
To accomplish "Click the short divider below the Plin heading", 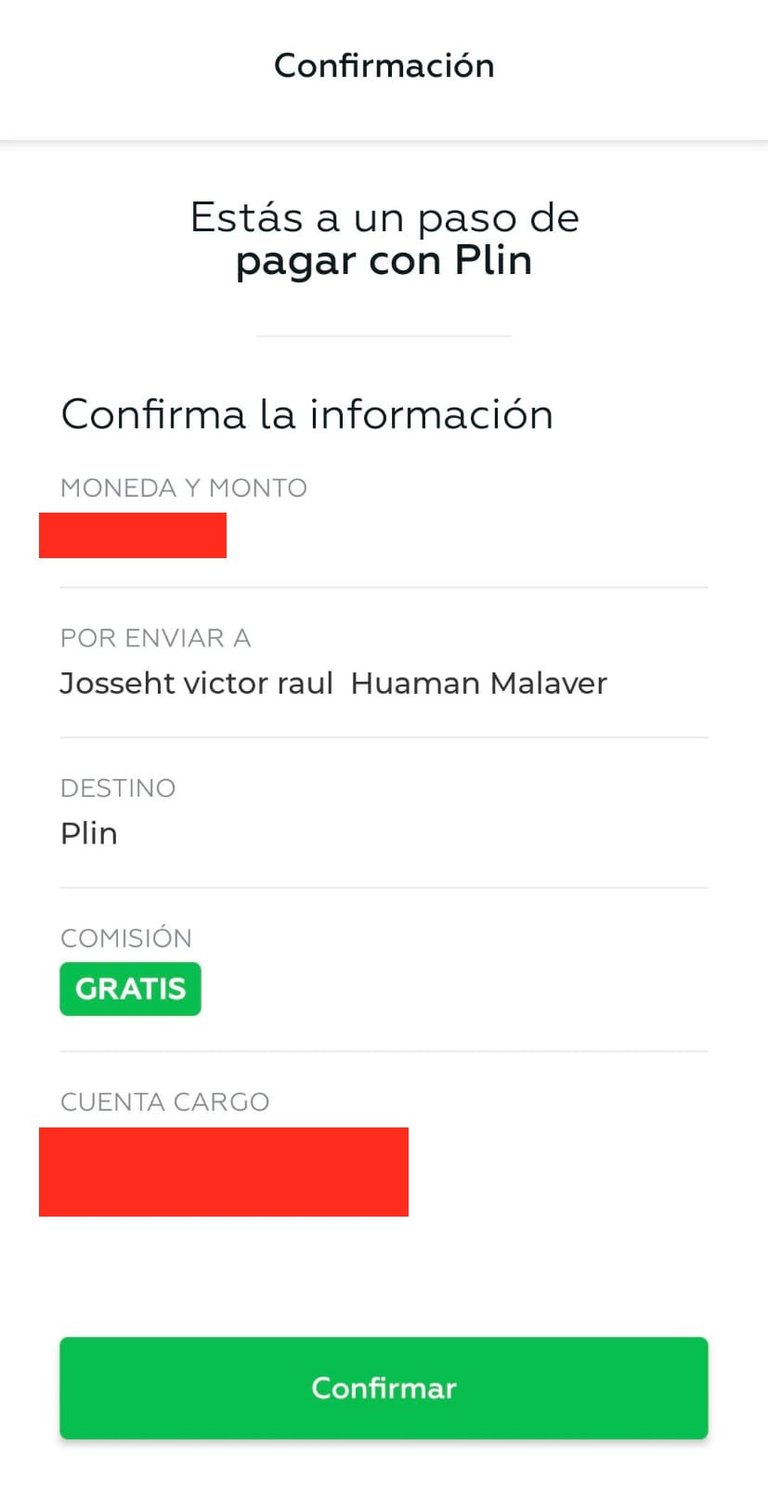I will [384, 336].
